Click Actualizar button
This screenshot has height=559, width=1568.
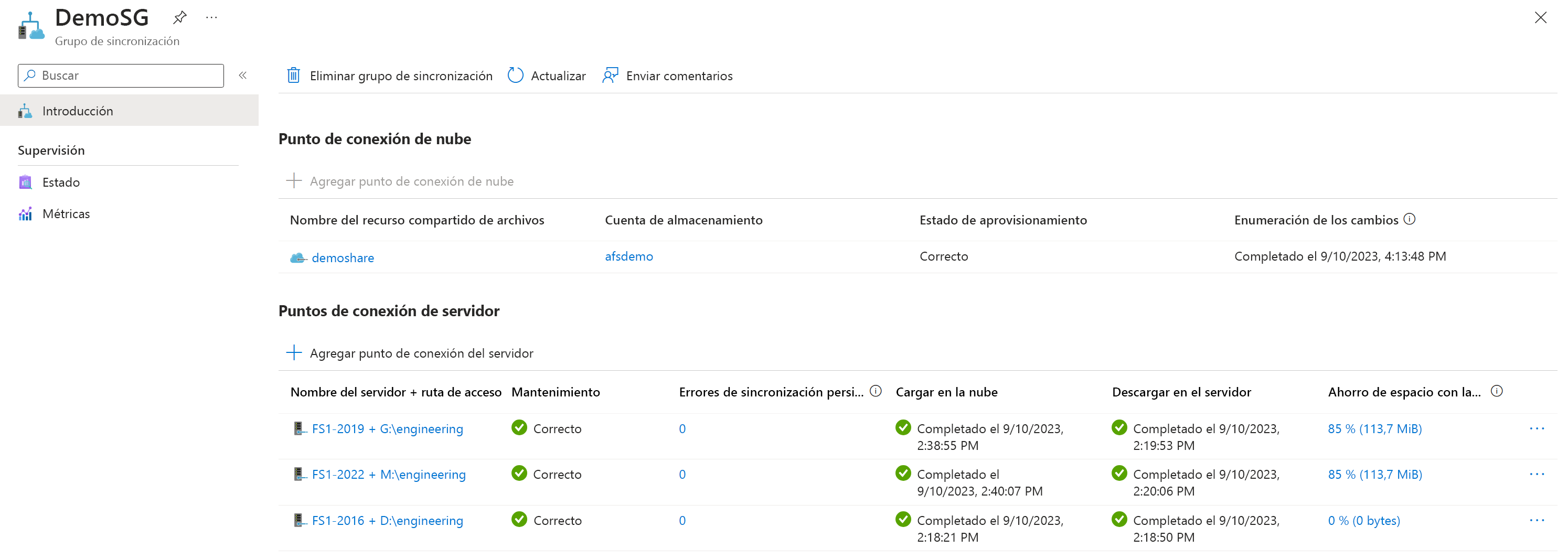tap(547, 76)
